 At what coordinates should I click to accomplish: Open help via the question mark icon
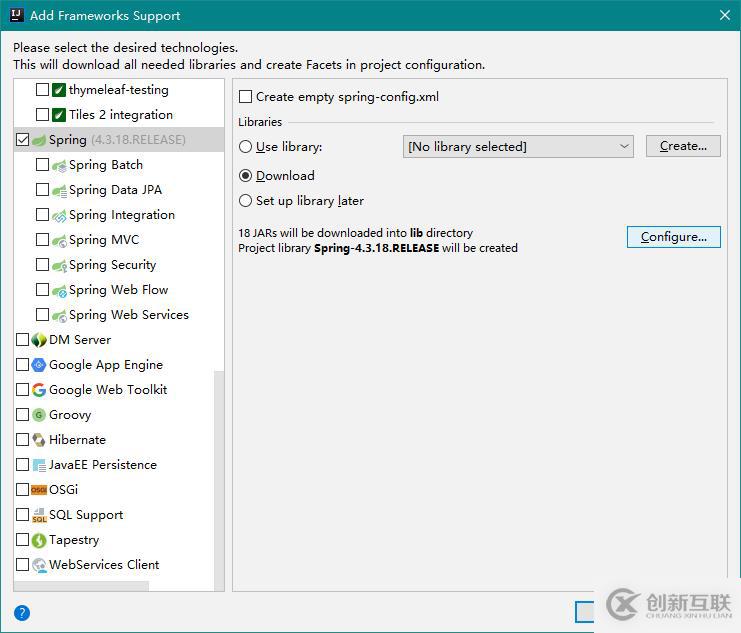[x=22, y=613]
